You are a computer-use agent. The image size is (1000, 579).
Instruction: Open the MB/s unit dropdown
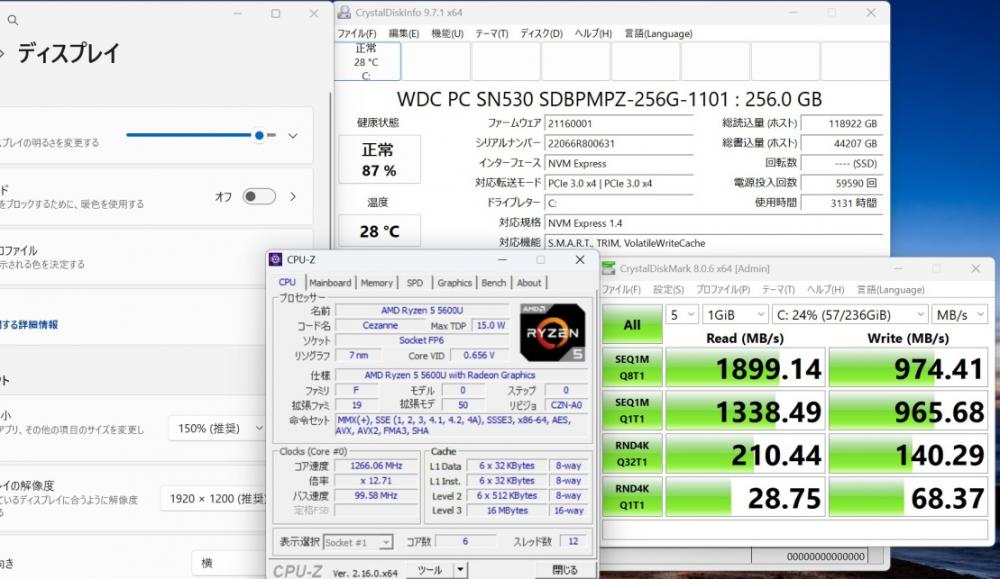[x=959, y=314]
